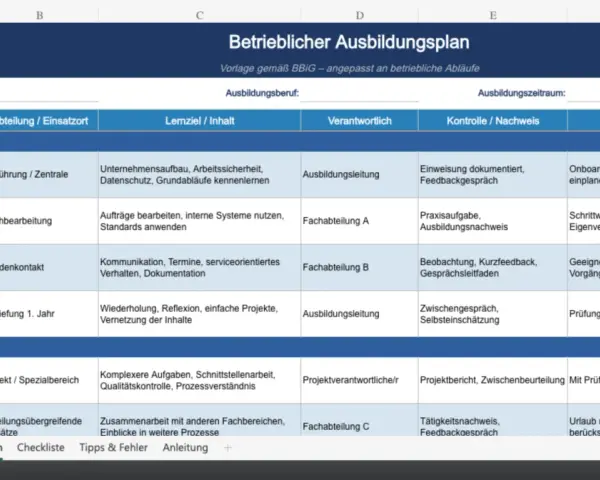Select column C header
The width and height of the screenshot is (600, 480).
(199, 15)
